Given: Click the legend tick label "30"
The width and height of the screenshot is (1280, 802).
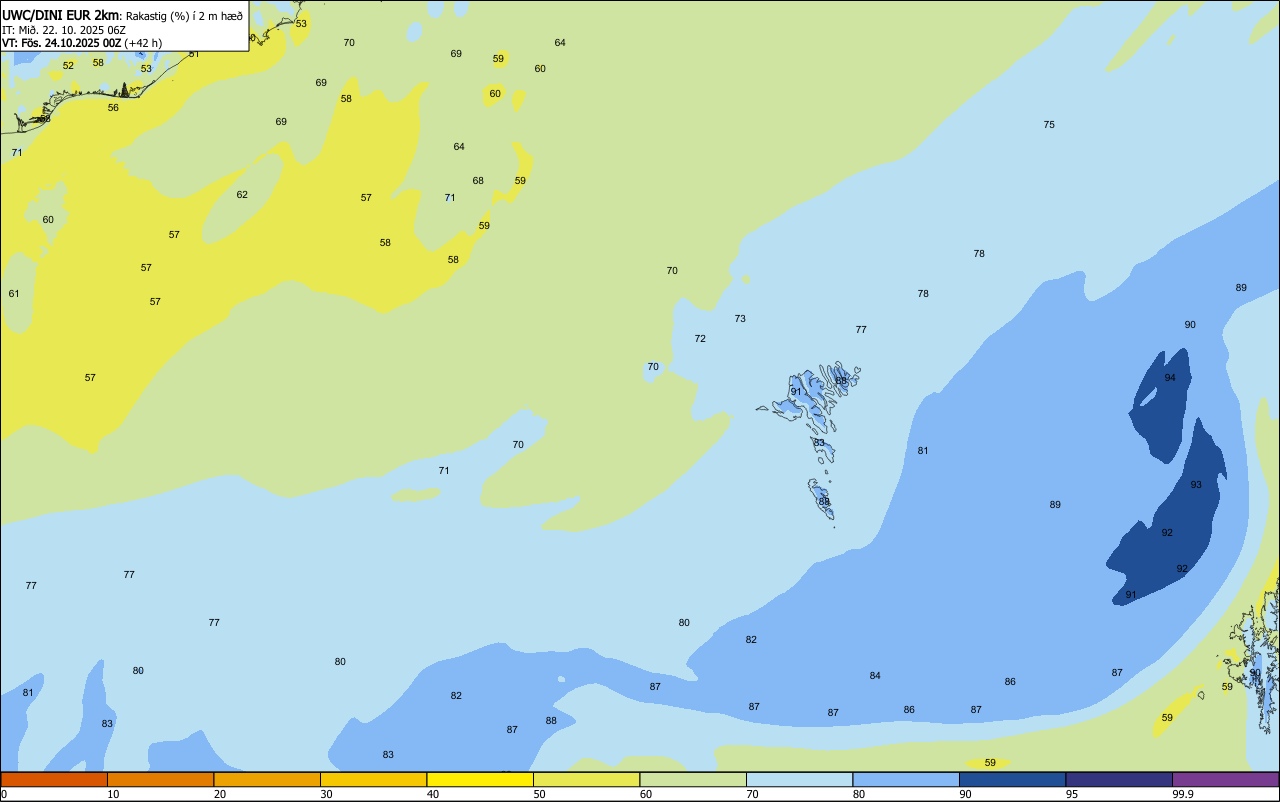Looking at the screenshot, I should 326,794.
